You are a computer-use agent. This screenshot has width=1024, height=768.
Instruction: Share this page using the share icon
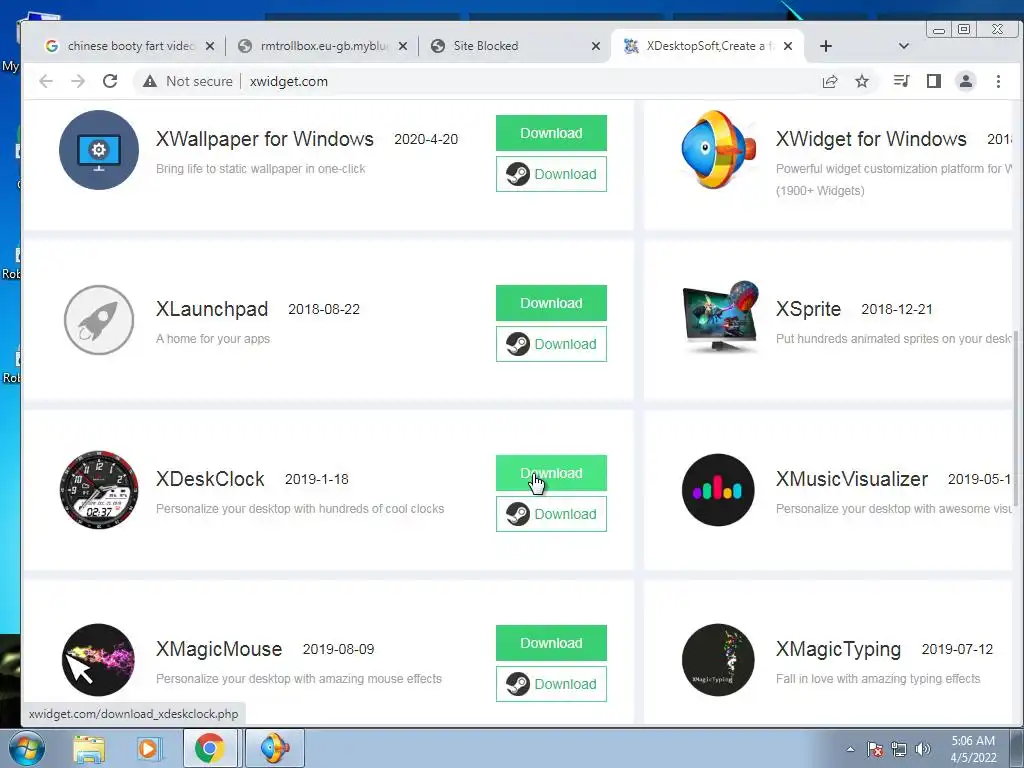(830, 81)
